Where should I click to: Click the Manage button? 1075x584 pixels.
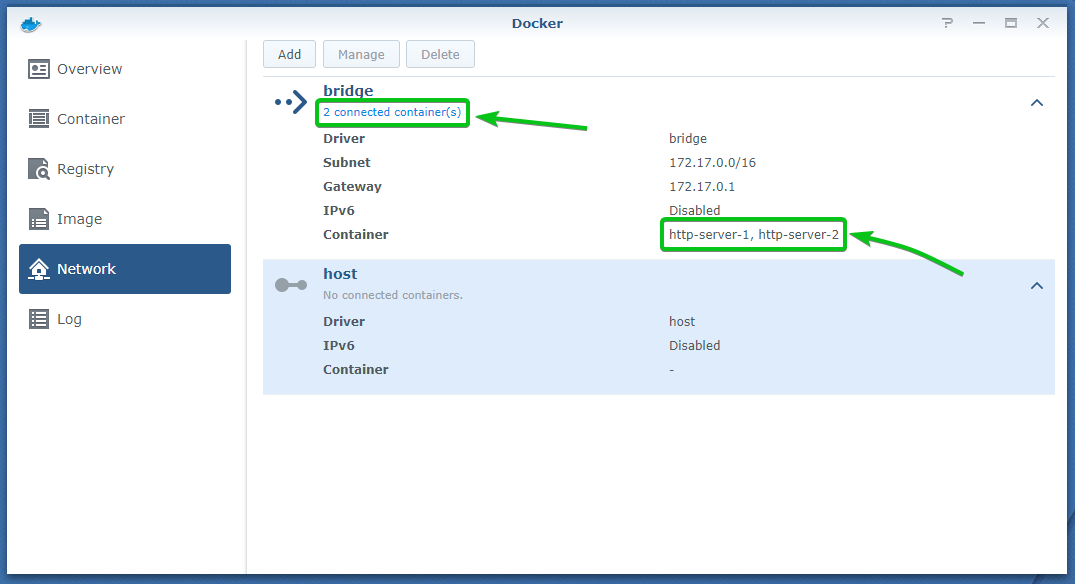[x=361, y=54]
